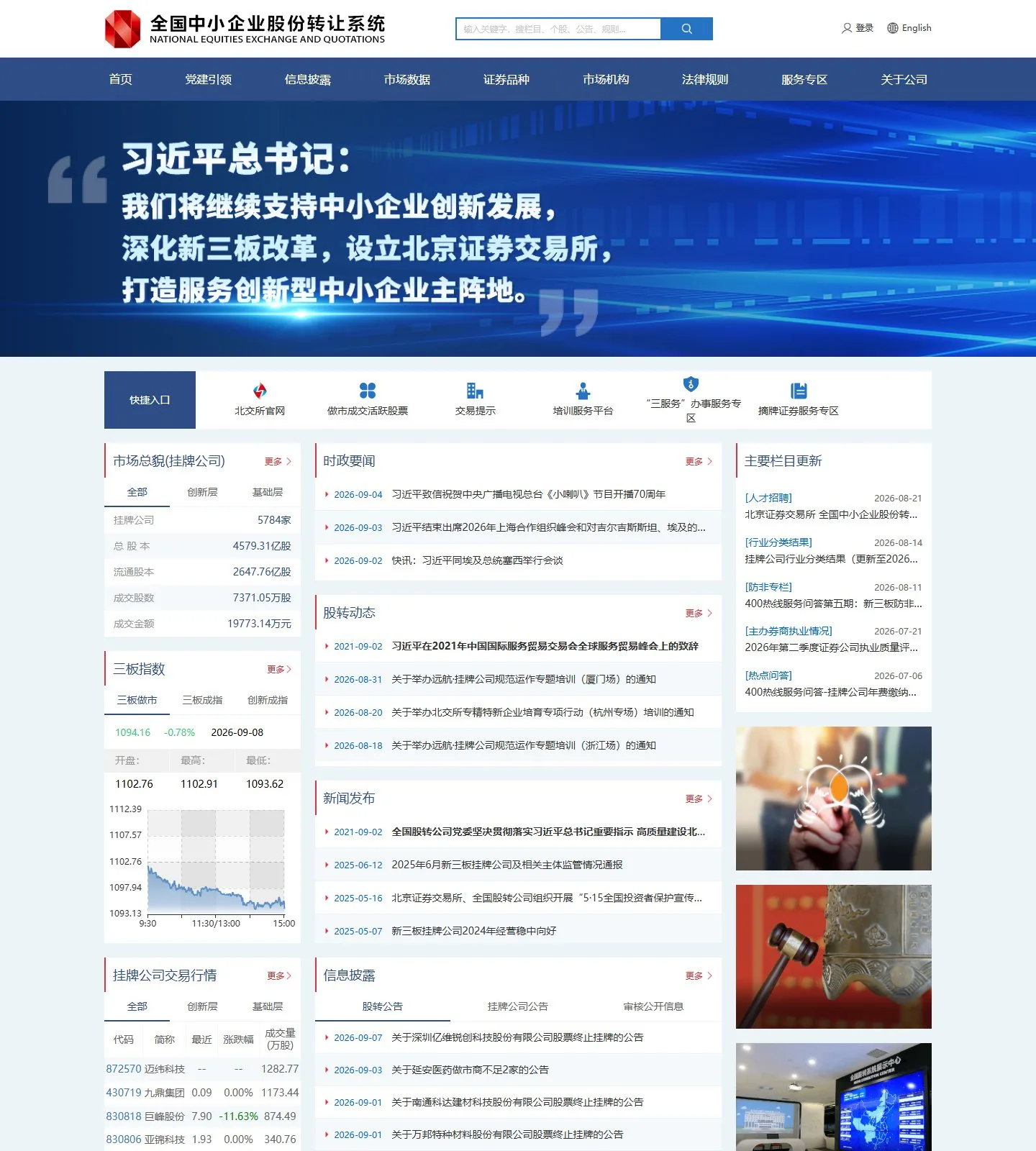Select 创新成指 index tab
Screen dimensions: 1036x1151
[x=268, y=700]
